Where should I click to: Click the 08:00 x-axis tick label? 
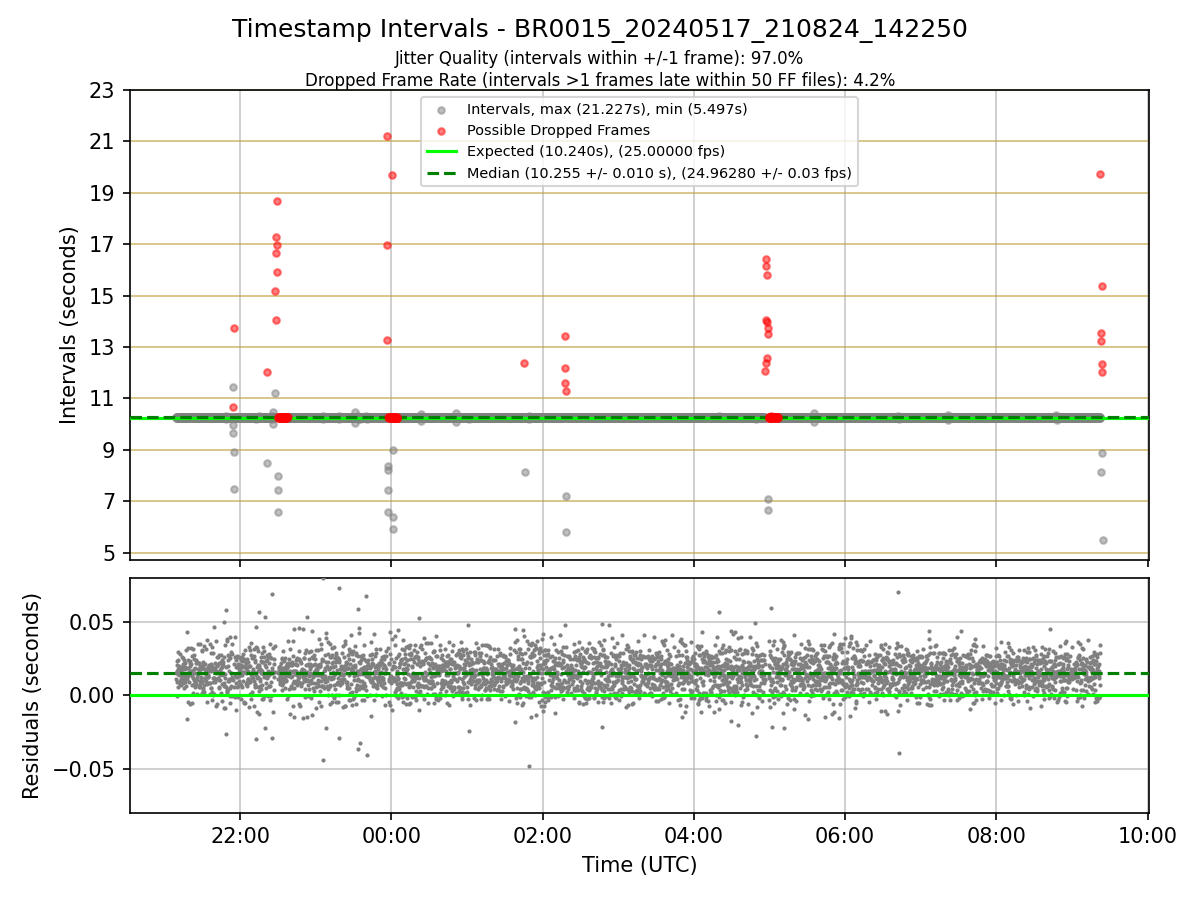pyautogui.click(x=996, y=836)
